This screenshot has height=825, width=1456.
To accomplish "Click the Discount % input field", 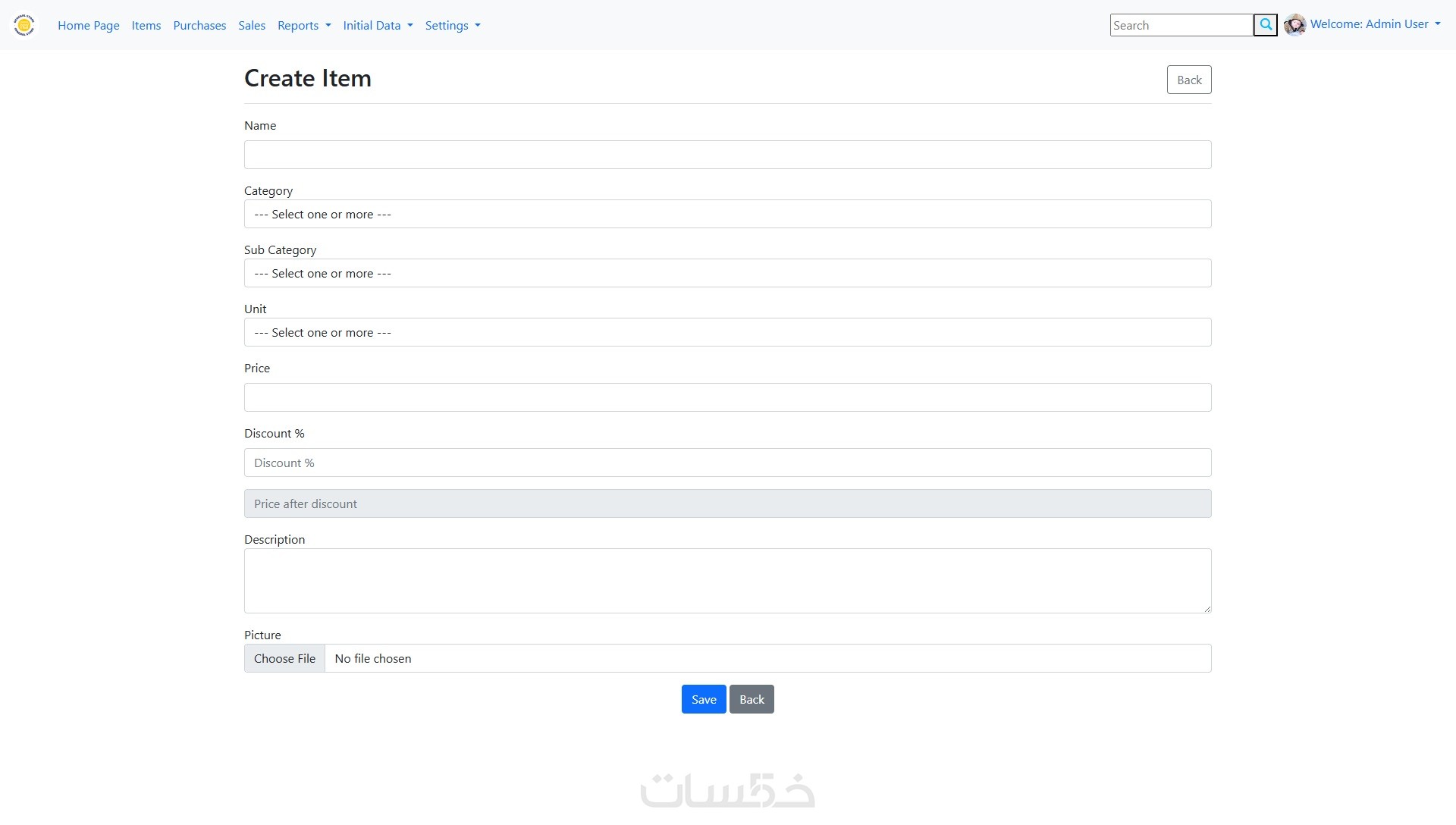I will [x=727, y=463].
